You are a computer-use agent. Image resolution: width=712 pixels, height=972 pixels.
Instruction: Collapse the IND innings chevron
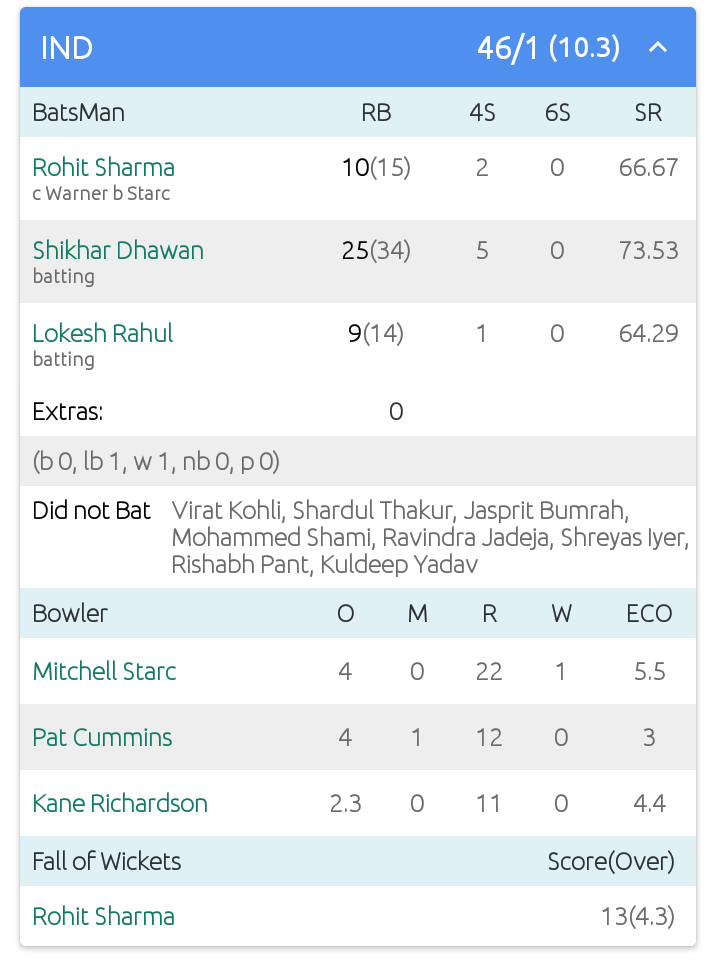658,47
